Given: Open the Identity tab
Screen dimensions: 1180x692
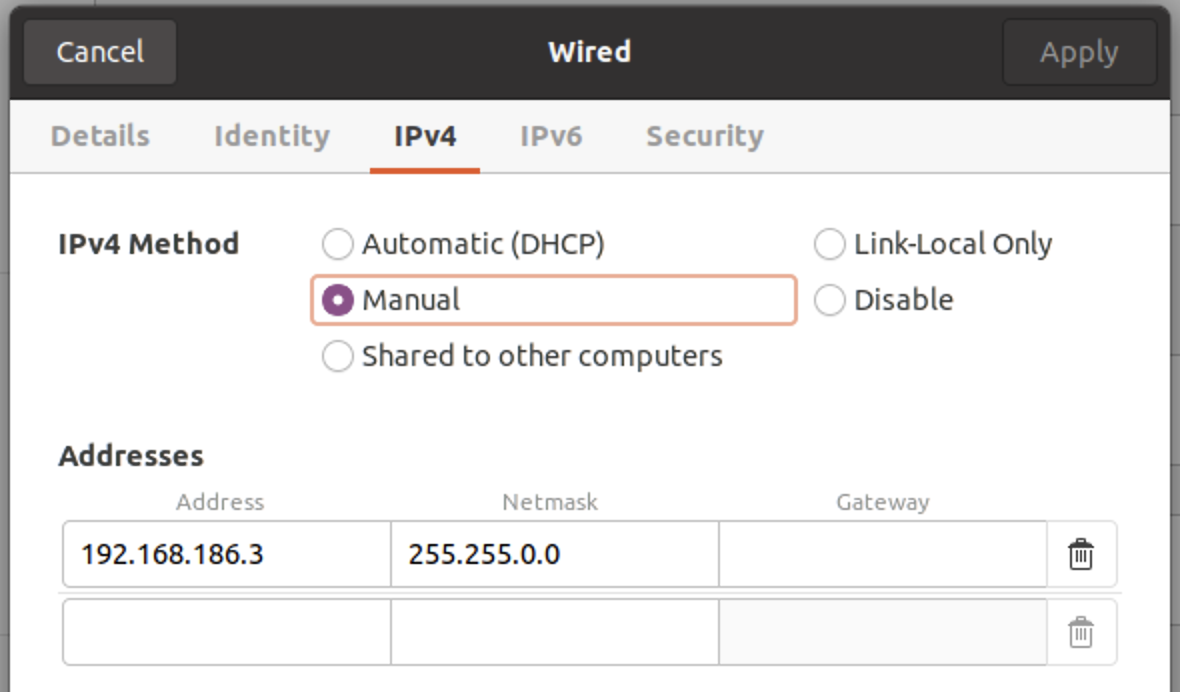Looking at the screenshot, I should pos(272,136).
